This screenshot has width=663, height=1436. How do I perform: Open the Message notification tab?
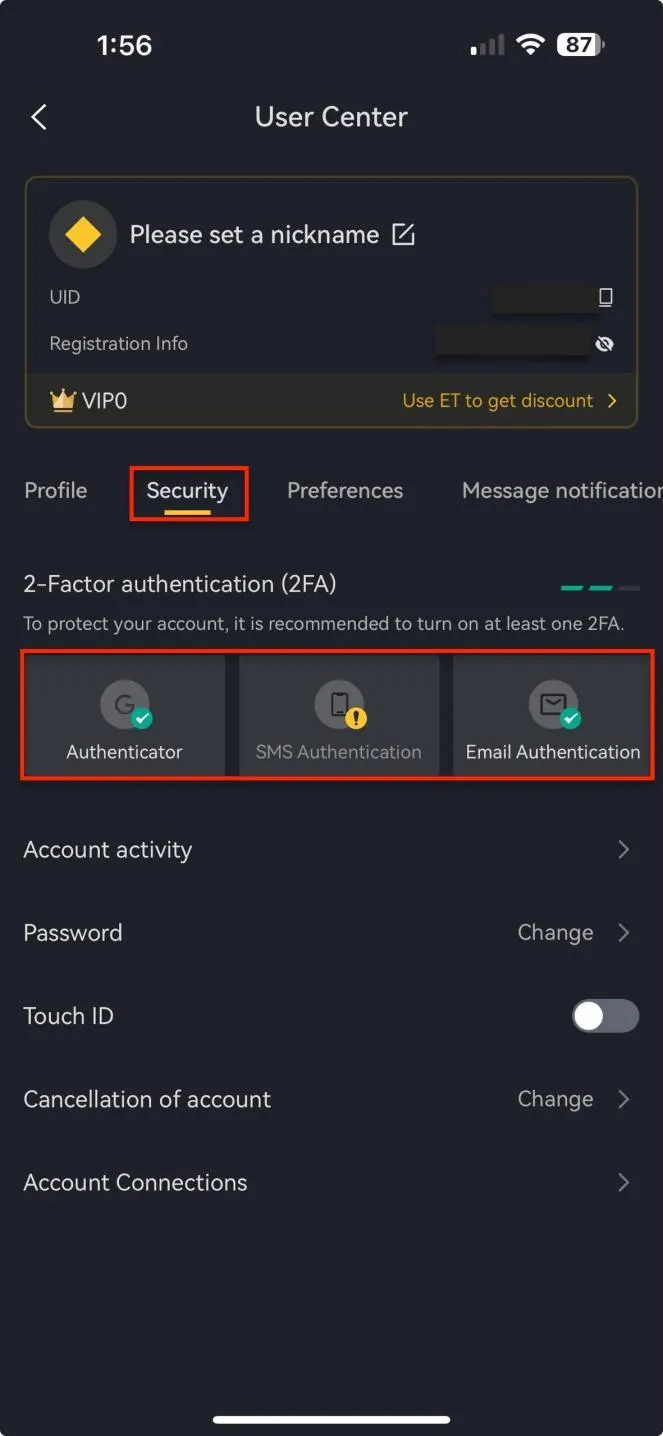pyautogui.click(x=562, y=490)
